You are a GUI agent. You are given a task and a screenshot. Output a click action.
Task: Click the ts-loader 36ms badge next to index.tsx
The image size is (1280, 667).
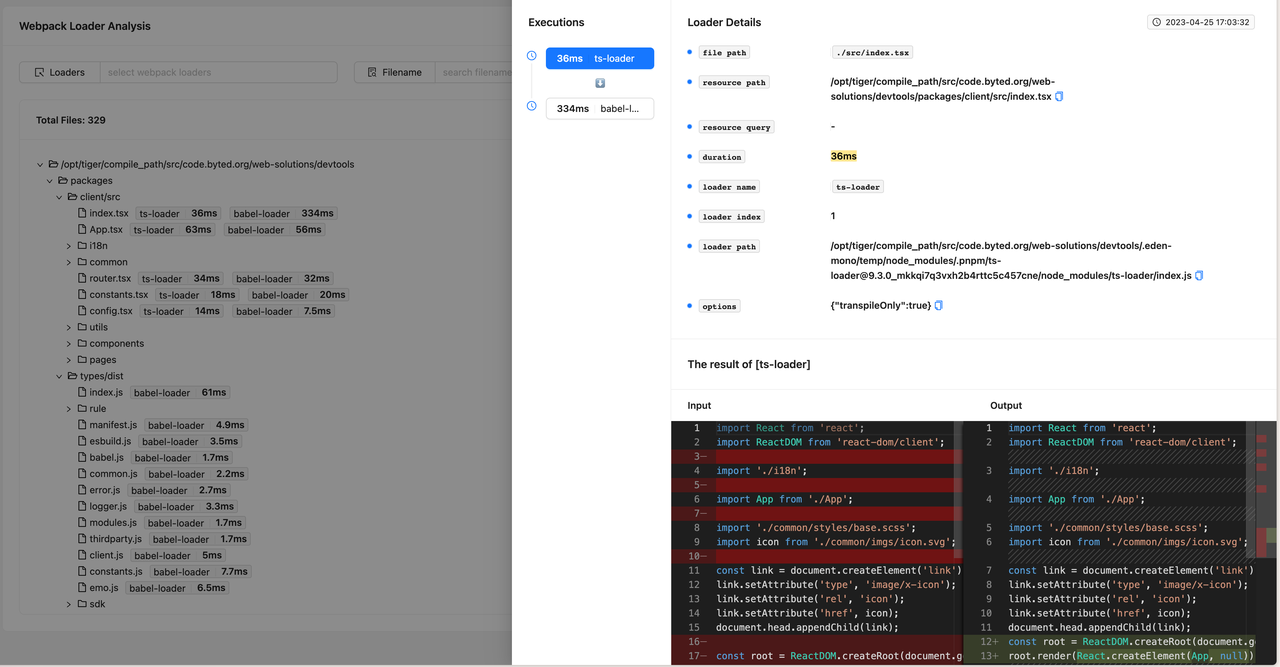click(x=178, y=213)
